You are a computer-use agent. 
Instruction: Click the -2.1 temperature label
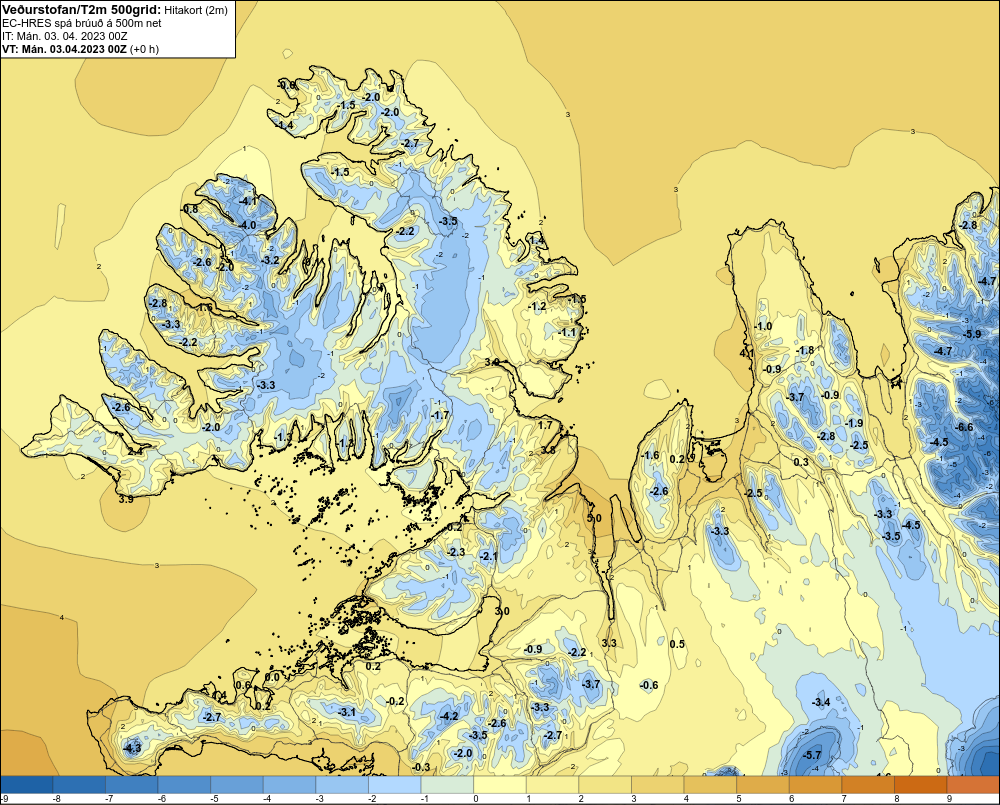tap(488, 557)
